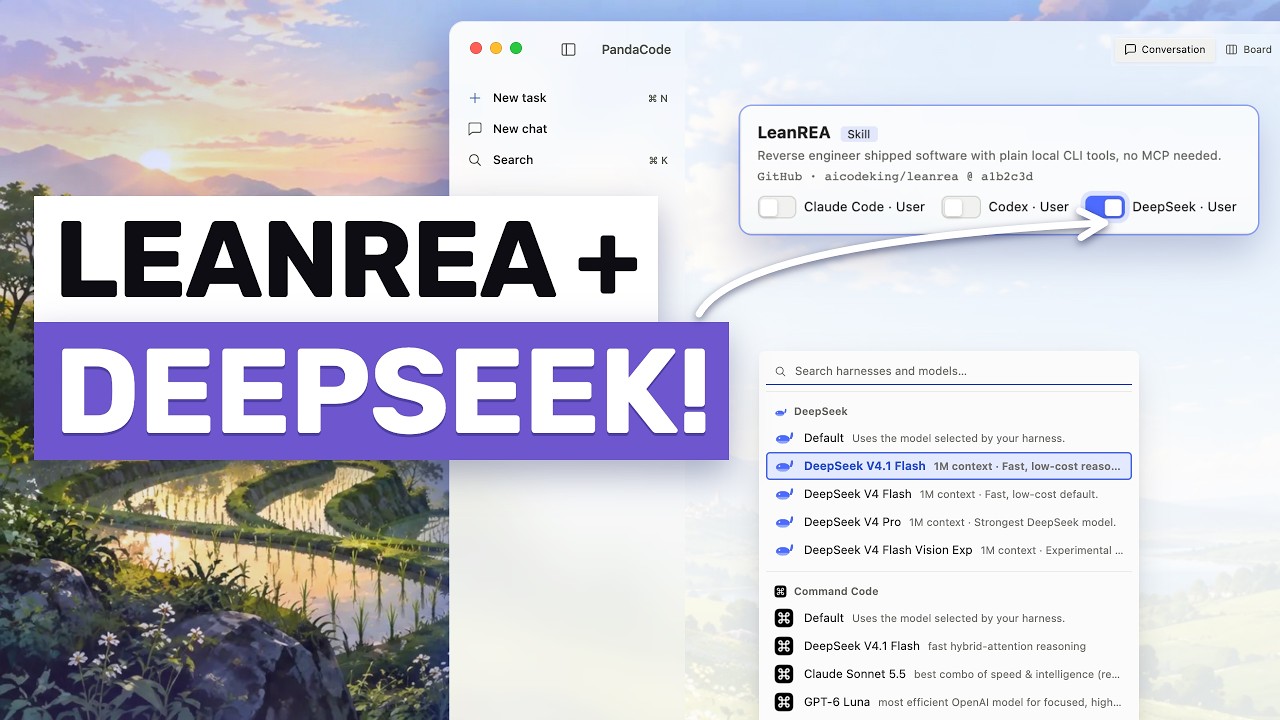The image size is (1280, 720).
Task: Enable the Claude Code · User toggle
Action: (777, 207)
